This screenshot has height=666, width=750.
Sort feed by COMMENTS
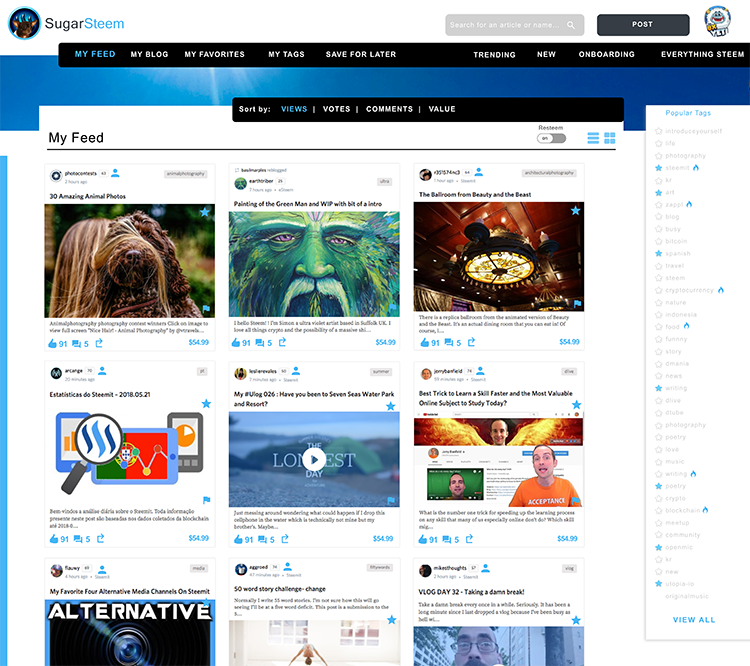[x=389, y=109]
